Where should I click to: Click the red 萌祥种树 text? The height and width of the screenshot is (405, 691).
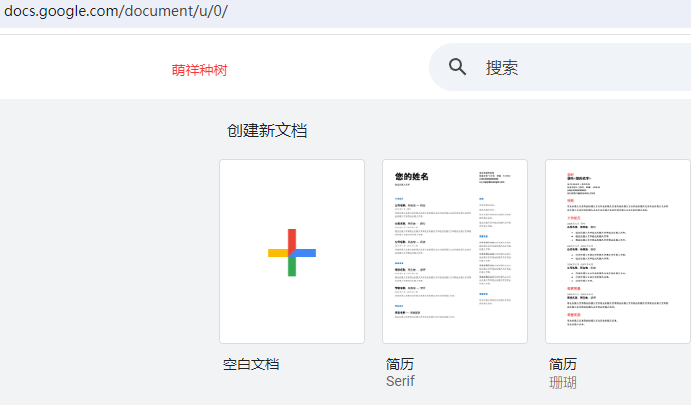pos(199,70)
